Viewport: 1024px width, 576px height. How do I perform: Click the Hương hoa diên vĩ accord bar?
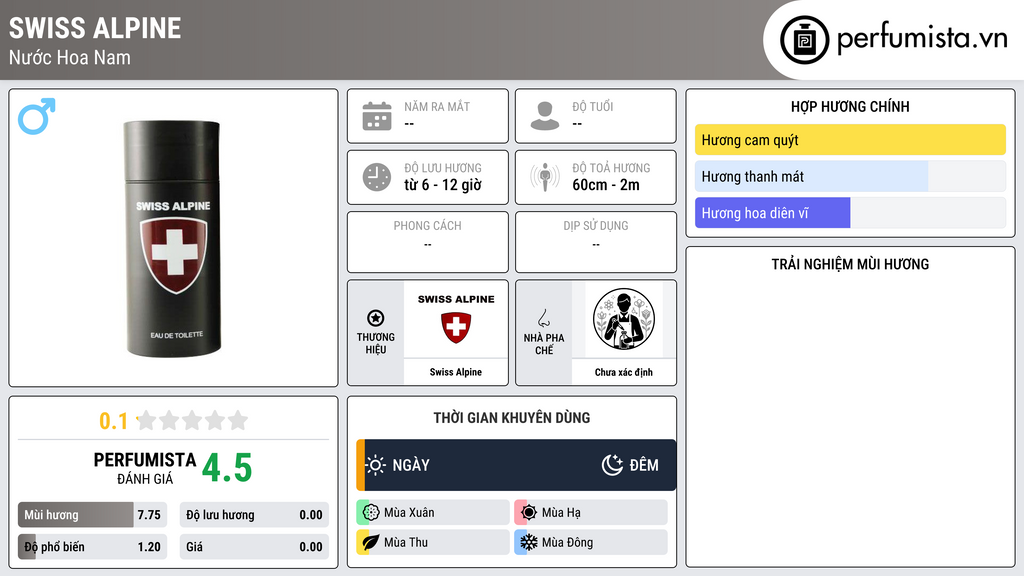click(x=850, y=213)
